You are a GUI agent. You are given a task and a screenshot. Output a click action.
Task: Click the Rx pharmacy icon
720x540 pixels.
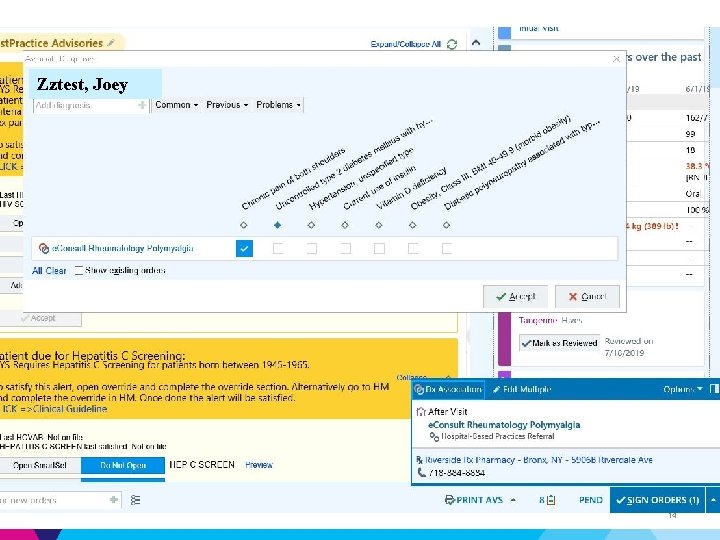point(419,460)
